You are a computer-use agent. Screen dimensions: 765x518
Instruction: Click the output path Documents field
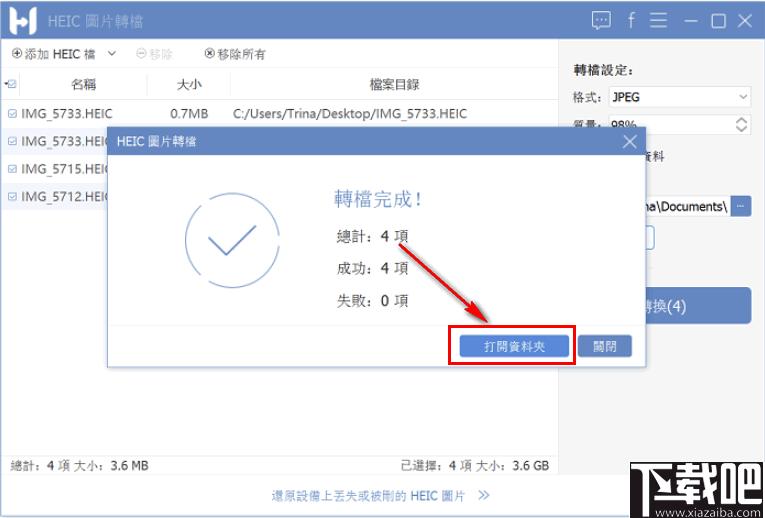[x=687, y=206]
